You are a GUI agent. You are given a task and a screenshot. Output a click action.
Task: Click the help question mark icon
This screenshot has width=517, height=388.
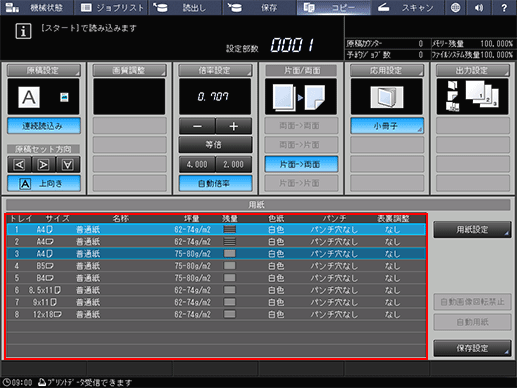click(504, 8)
